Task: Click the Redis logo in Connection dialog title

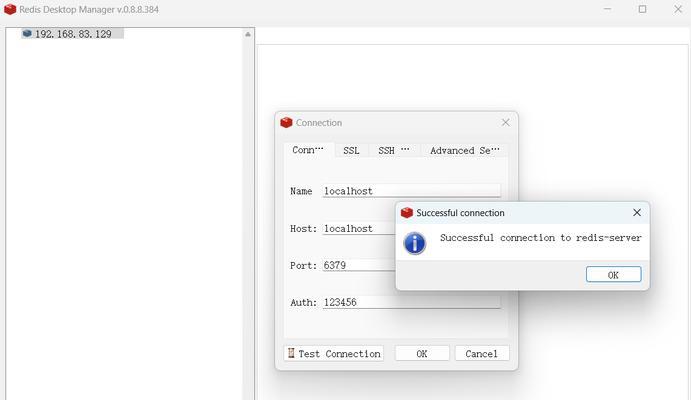Action: [x=286, y=122]
